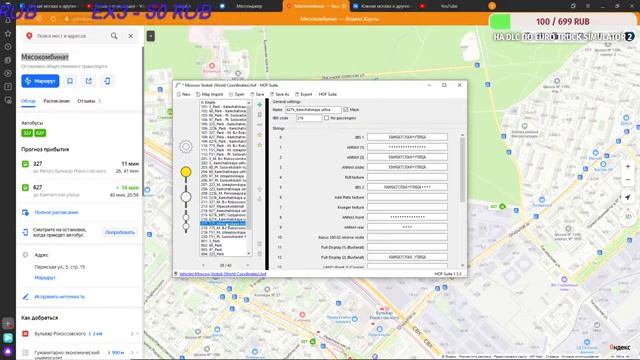Click the 327 arrival forecast row

(x=80, y=167)
